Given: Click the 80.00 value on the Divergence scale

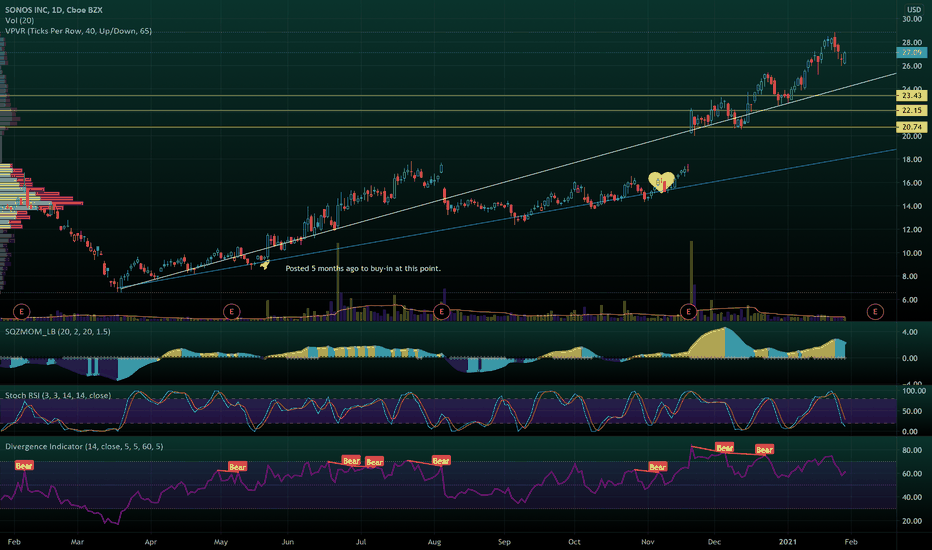Looking at the screenshot, I should click(912, 450).
